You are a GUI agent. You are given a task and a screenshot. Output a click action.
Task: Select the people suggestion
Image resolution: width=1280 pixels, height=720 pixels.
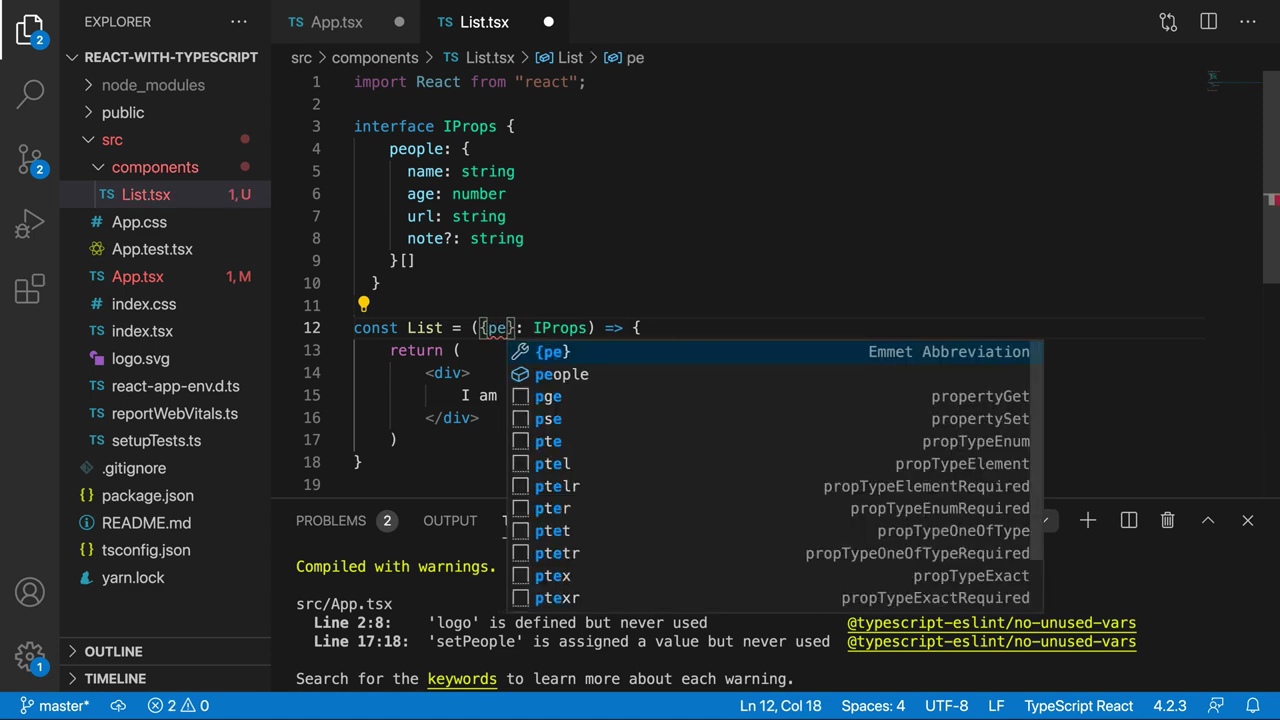coord(776,374)
